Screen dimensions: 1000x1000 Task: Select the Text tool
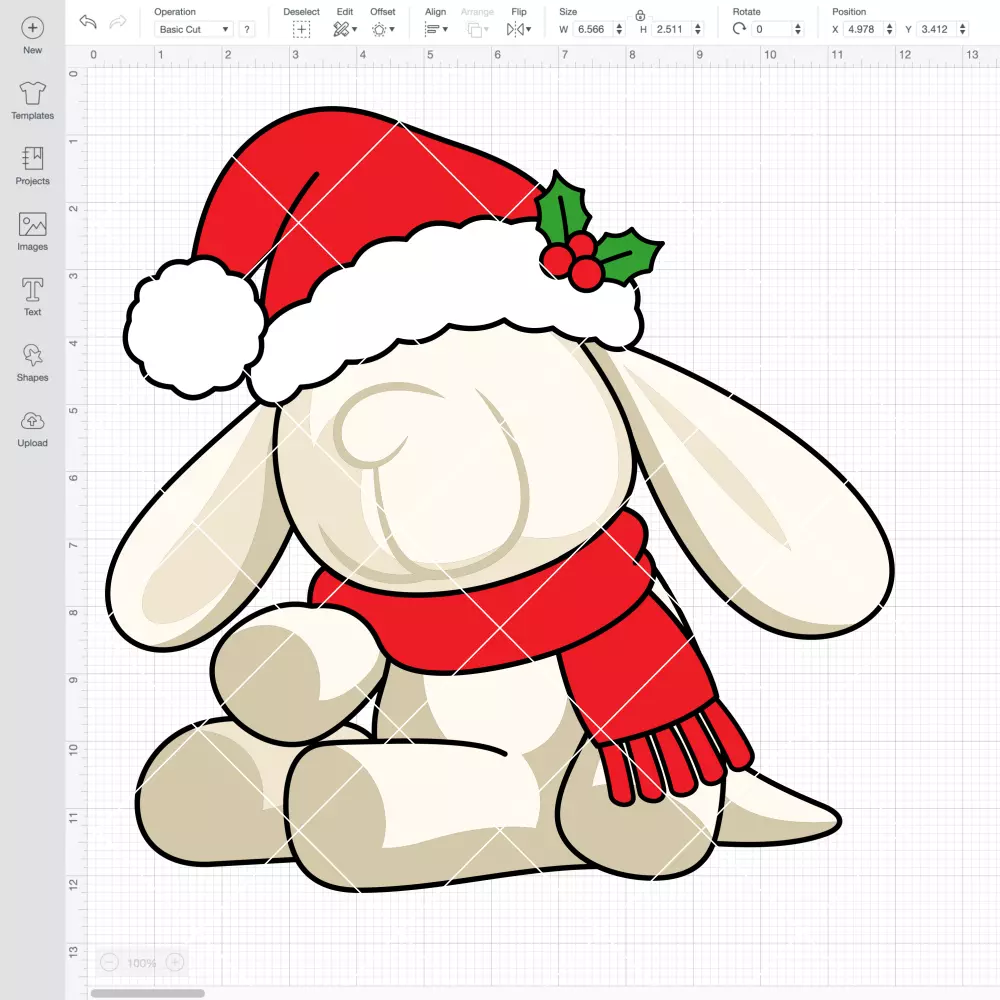[x=33, y=297]
